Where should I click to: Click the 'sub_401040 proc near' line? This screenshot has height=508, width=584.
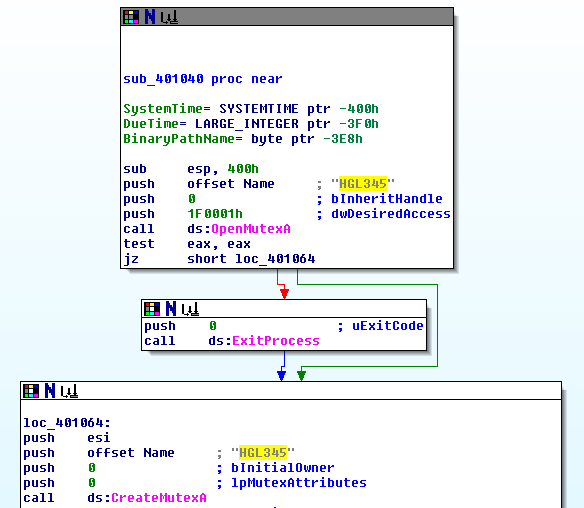pyautogui.click(x=203, y=79)
